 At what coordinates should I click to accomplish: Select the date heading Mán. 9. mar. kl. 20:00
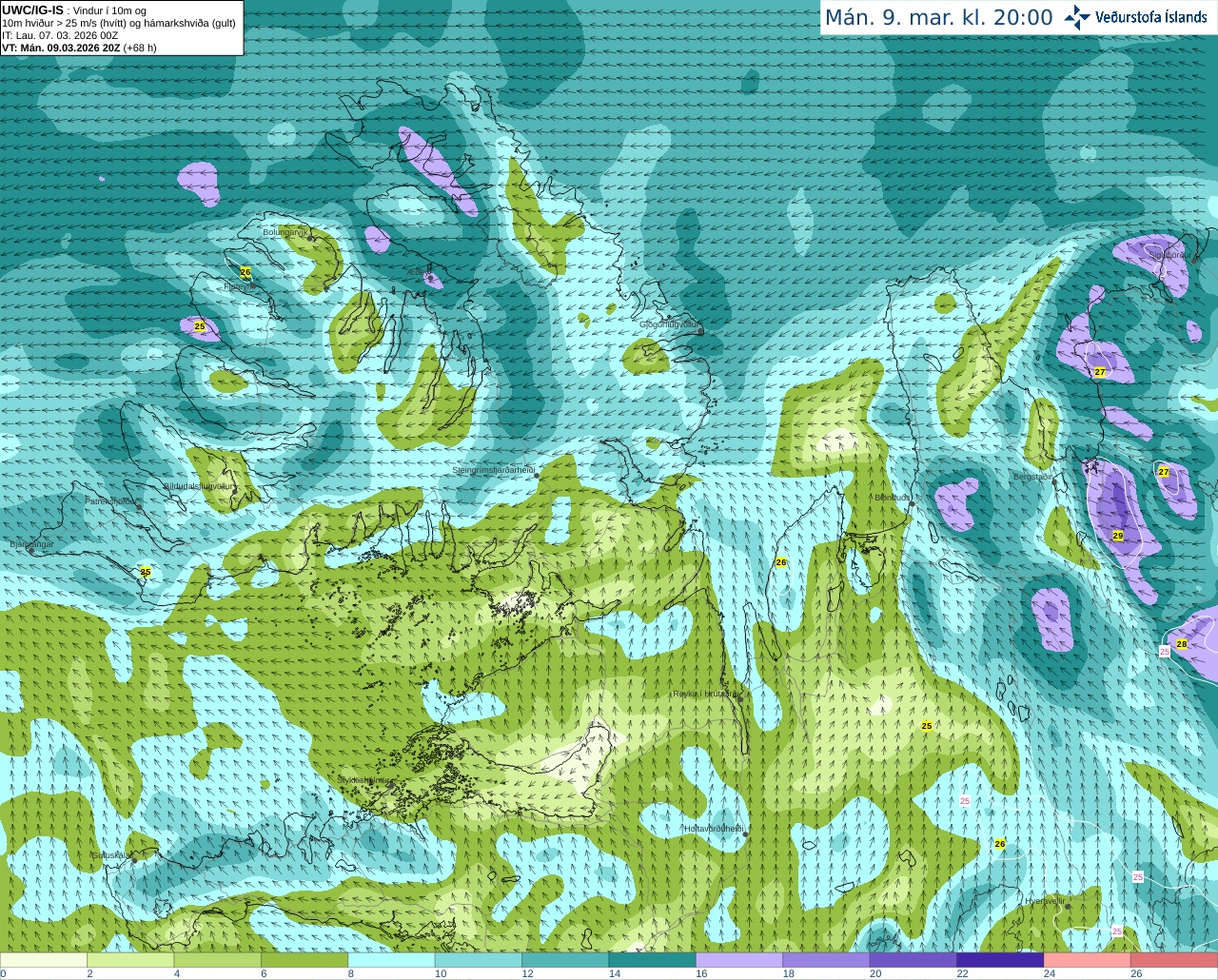(x=938, y=17)
